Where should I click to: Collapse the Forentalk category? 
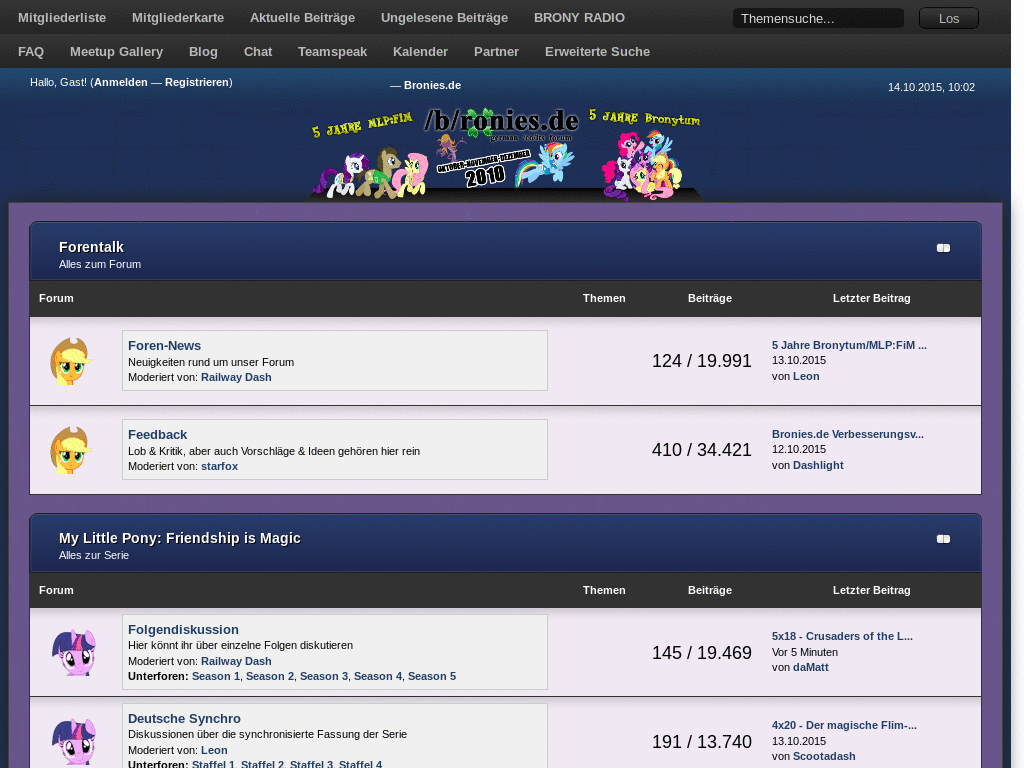point(943,248)
